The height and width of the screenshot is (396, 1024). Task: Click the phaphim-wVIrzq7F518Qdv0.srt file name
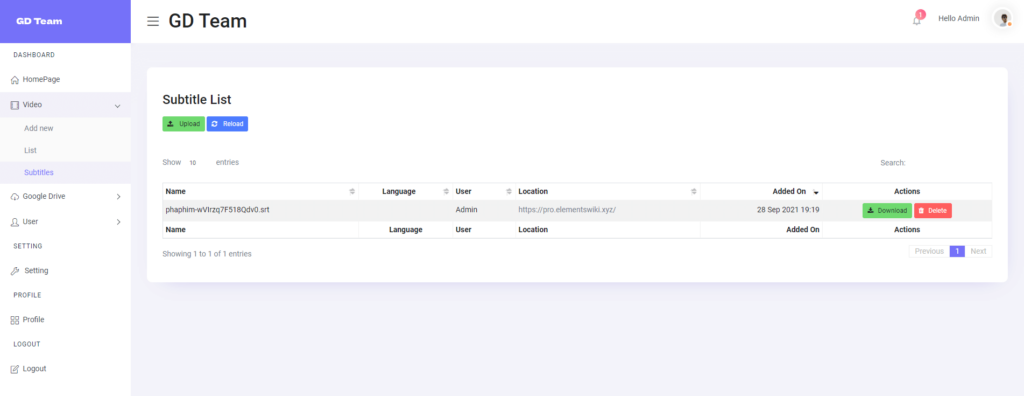(x=217, y=210)
